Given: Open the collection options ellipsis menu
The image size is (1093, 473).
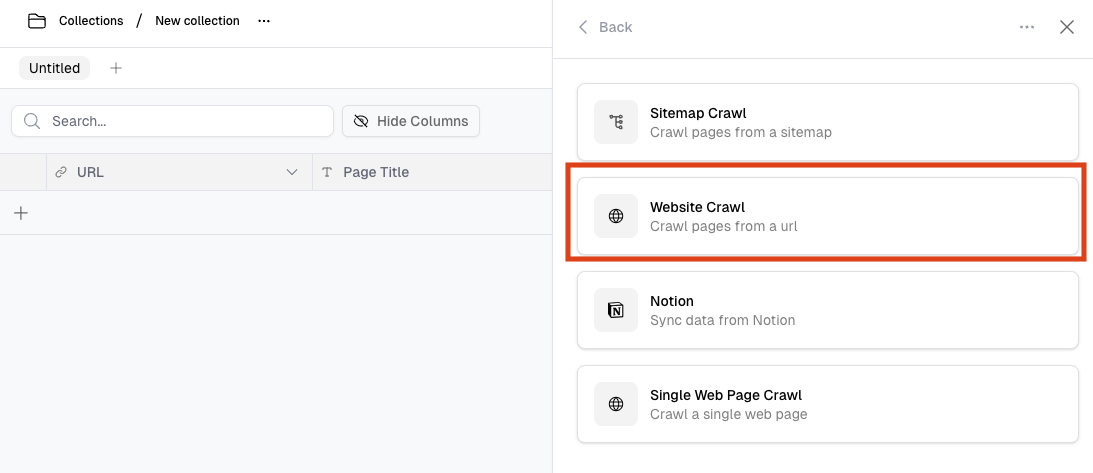Looking at the screenshot, I should 264,21.
